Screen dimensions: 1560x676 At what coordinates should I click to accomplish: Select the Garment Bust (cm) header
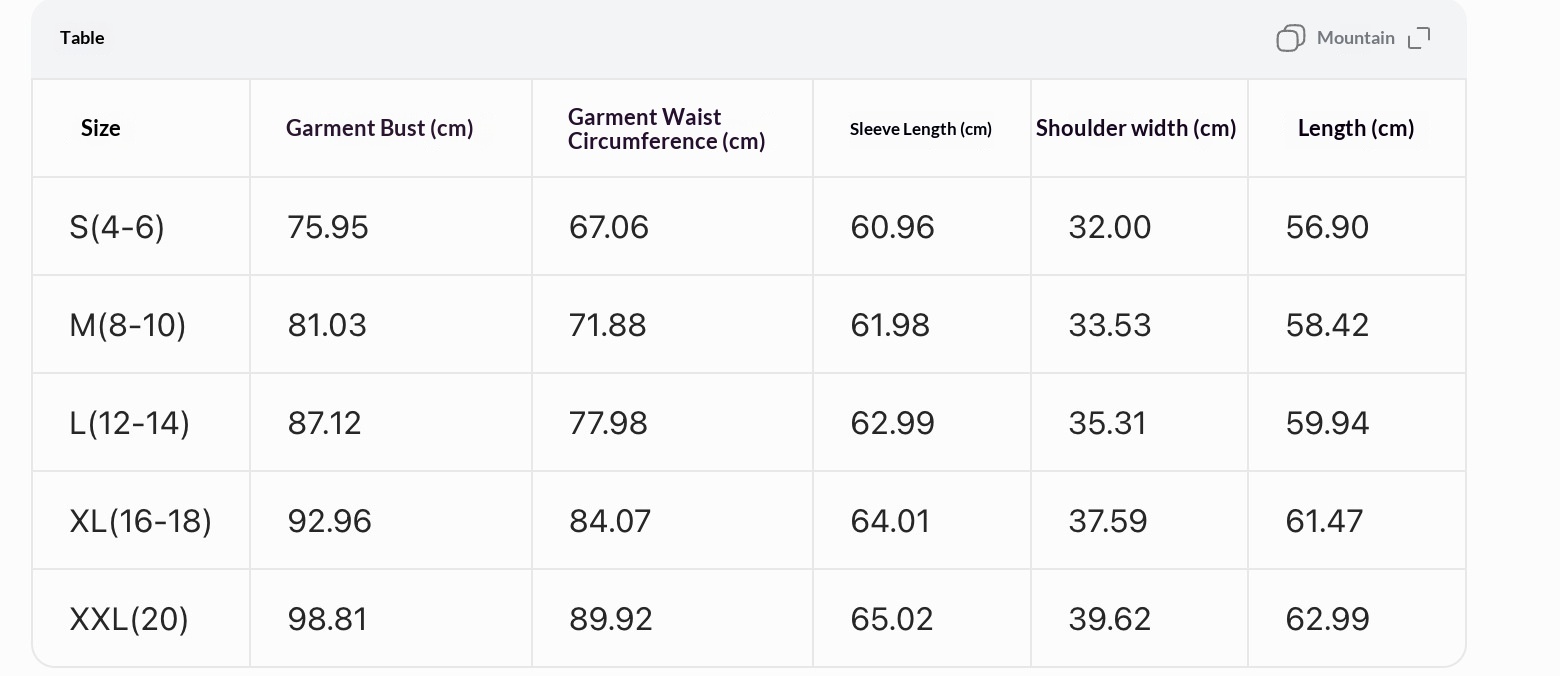(x=380, y=128)
